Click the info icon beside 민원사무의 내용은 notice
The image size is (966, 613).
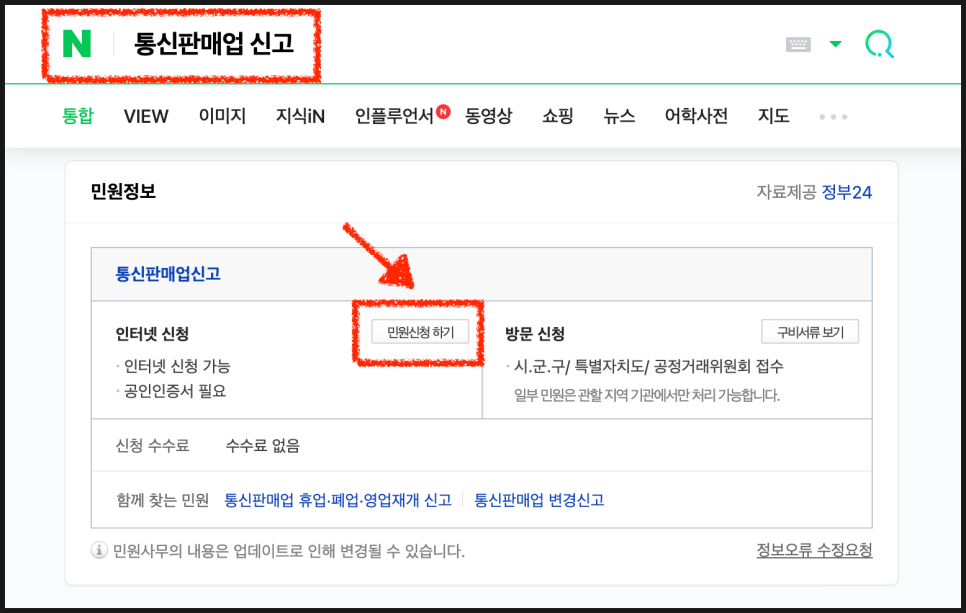pos(99,550)
